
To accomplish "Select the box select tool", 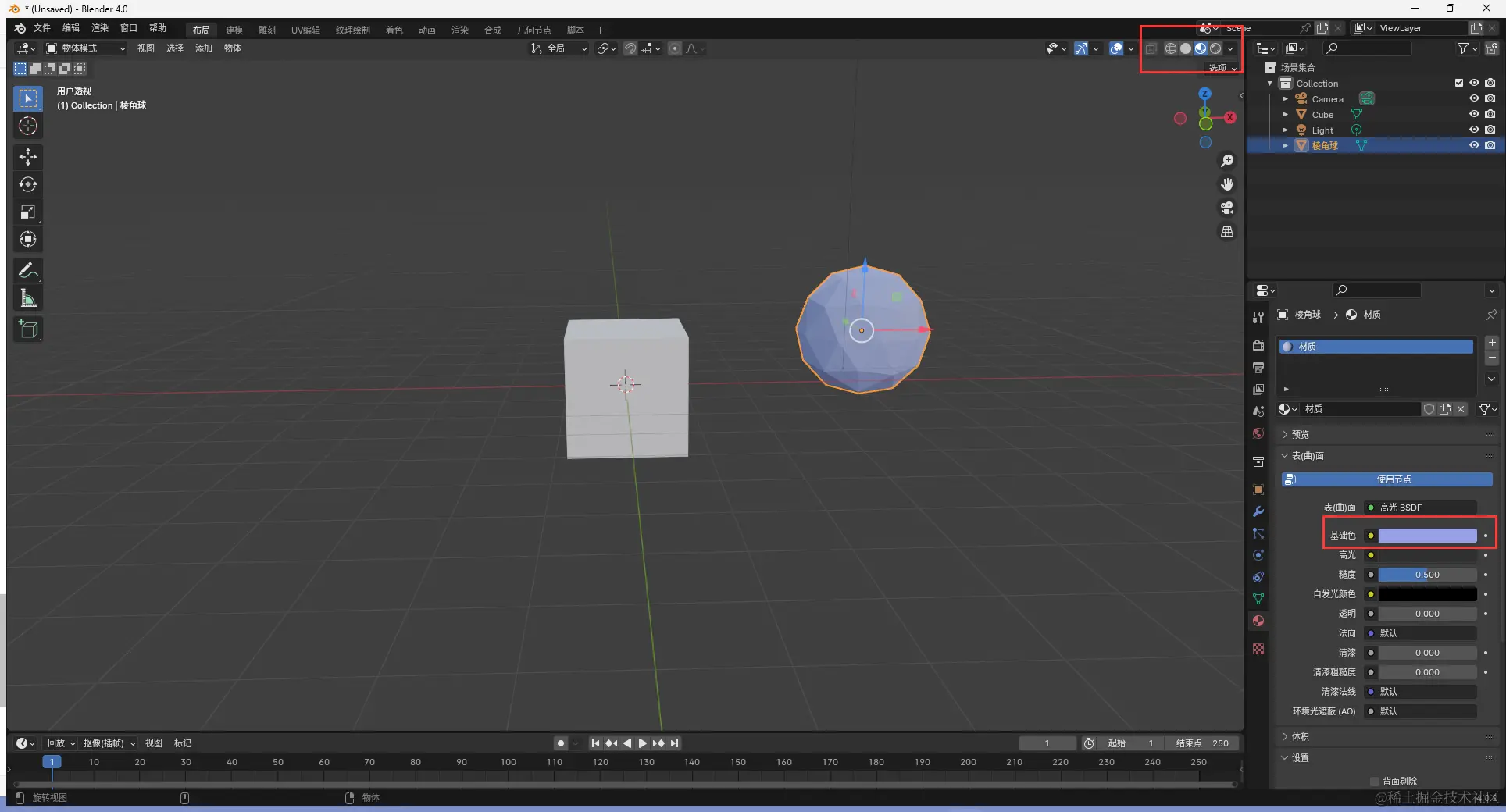I will pos(28,98).
